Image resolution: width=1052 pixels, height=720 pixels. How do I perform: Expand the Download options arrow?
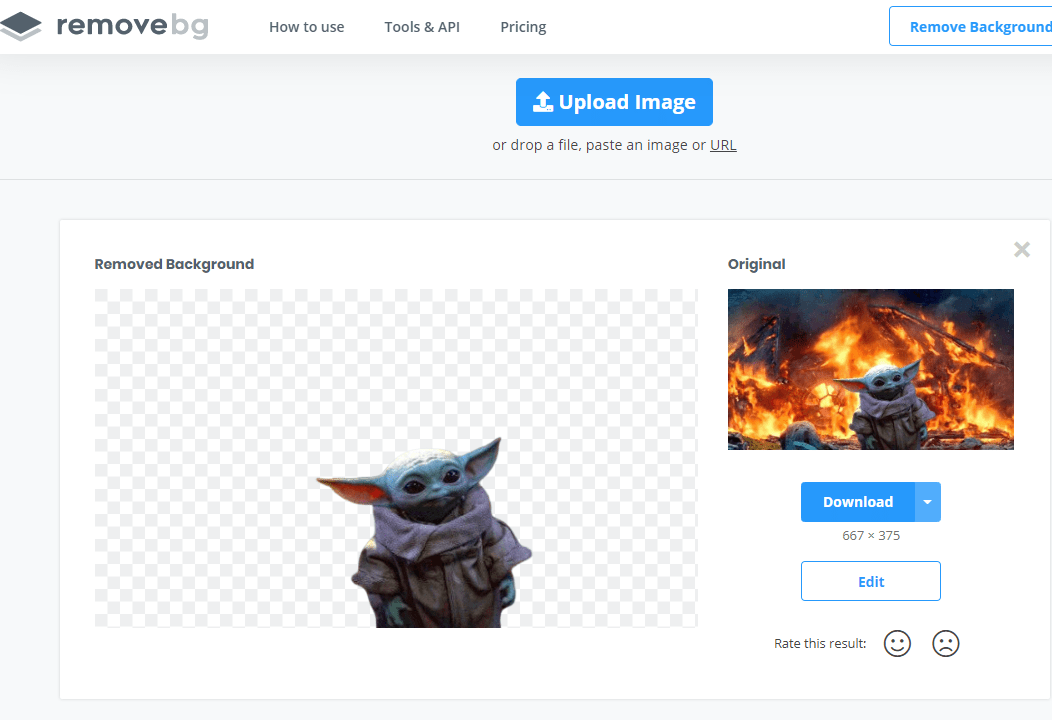[x=927, y=502]
